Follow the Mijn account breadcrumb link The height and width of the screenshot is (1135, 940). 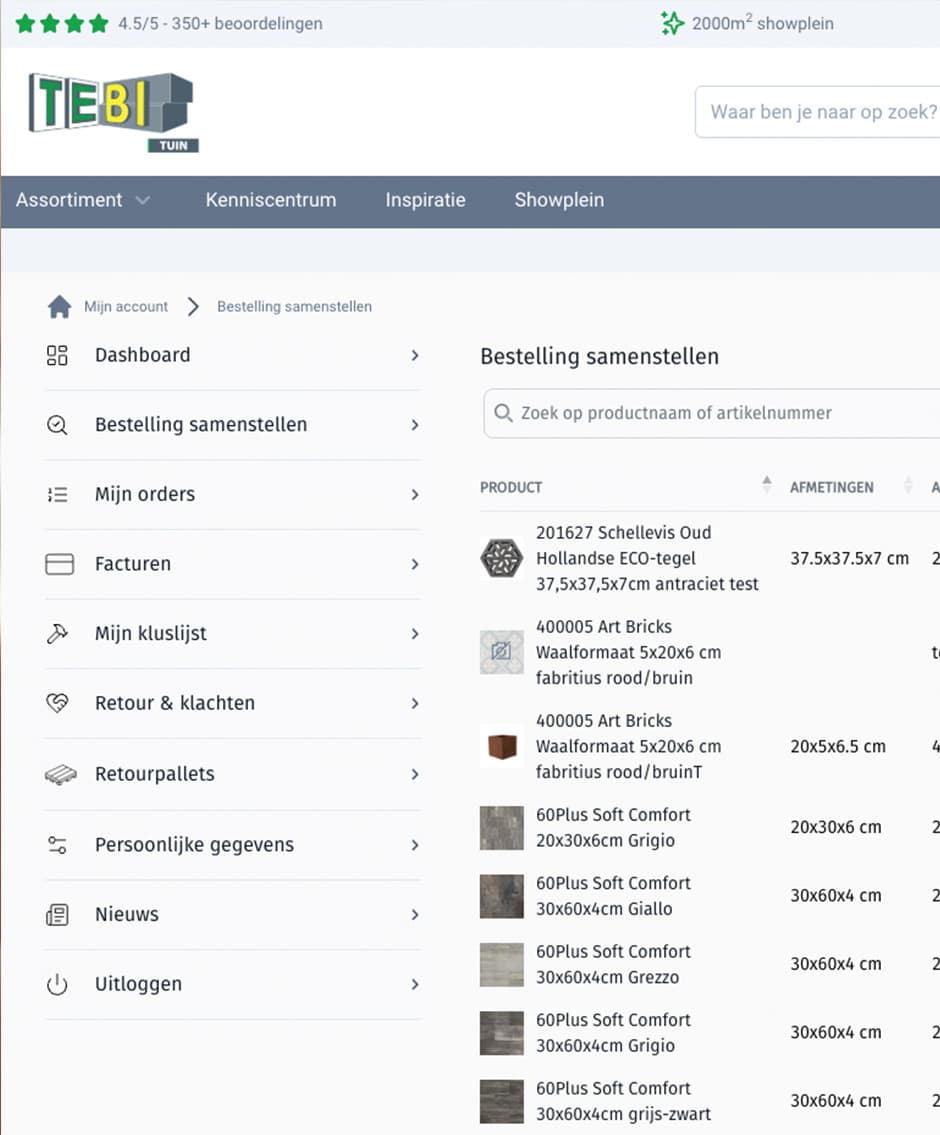(126, 307)
